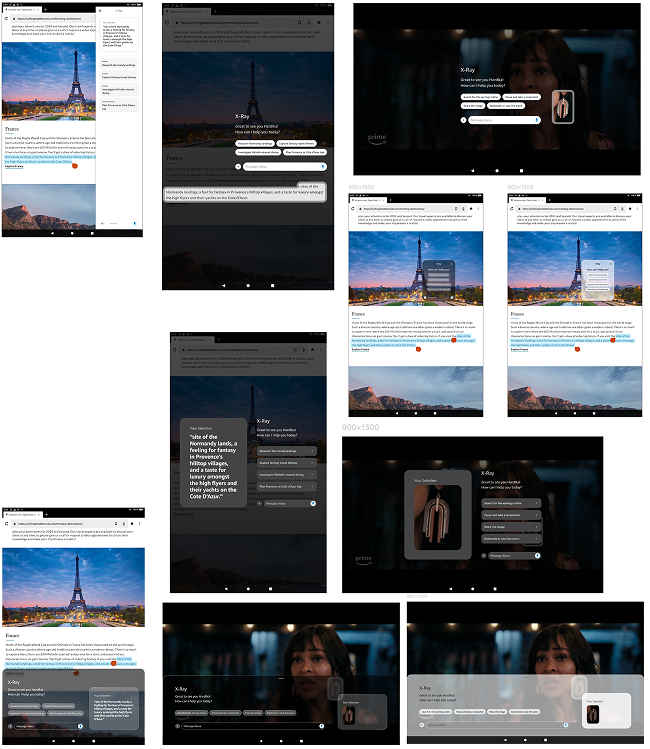Reload page in the side-panel mockup browser
Viewport: 650px width, 749px height.
[6, 19]
